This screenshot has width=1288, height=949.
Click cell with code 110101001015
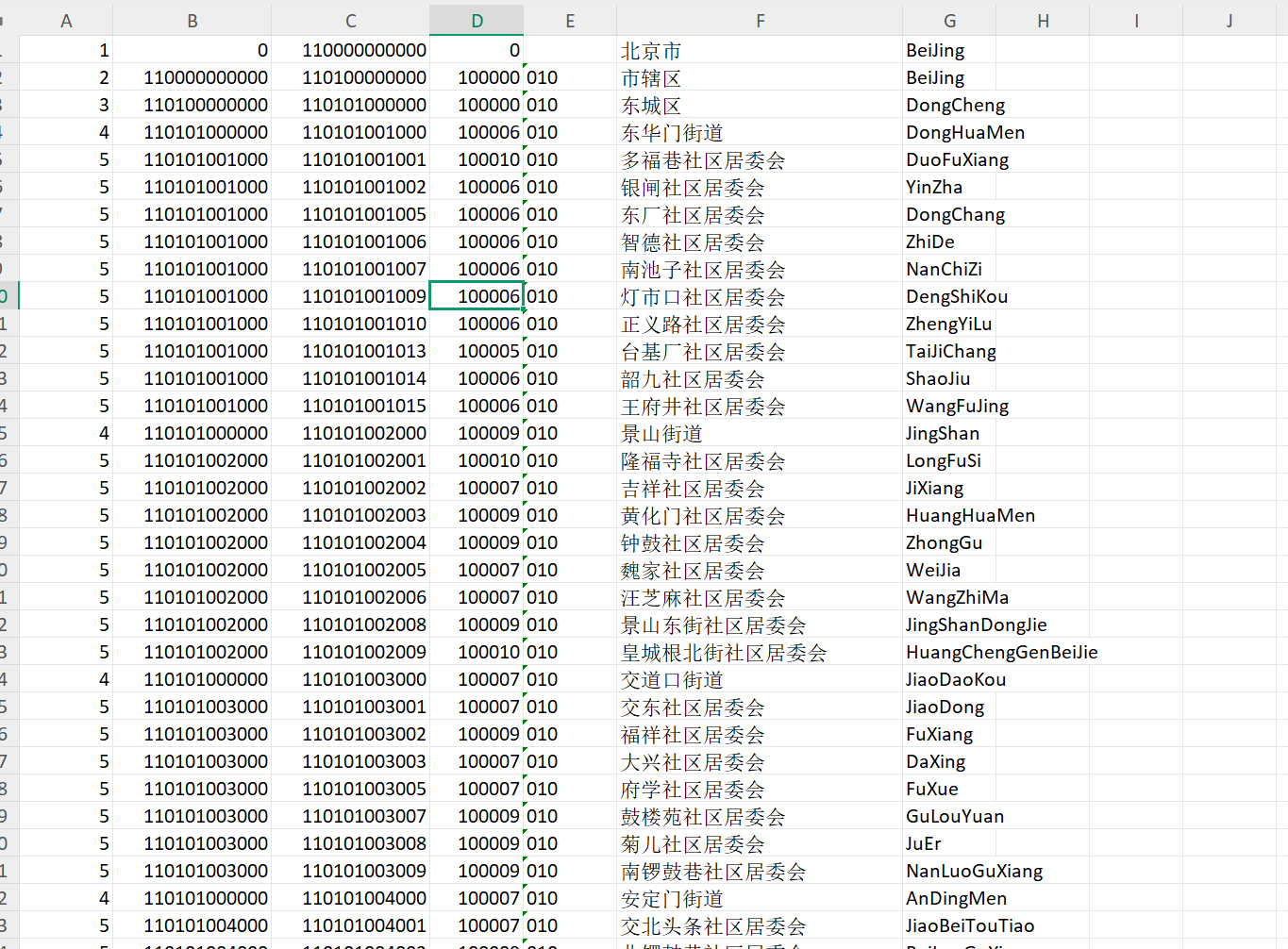point(350,406)
